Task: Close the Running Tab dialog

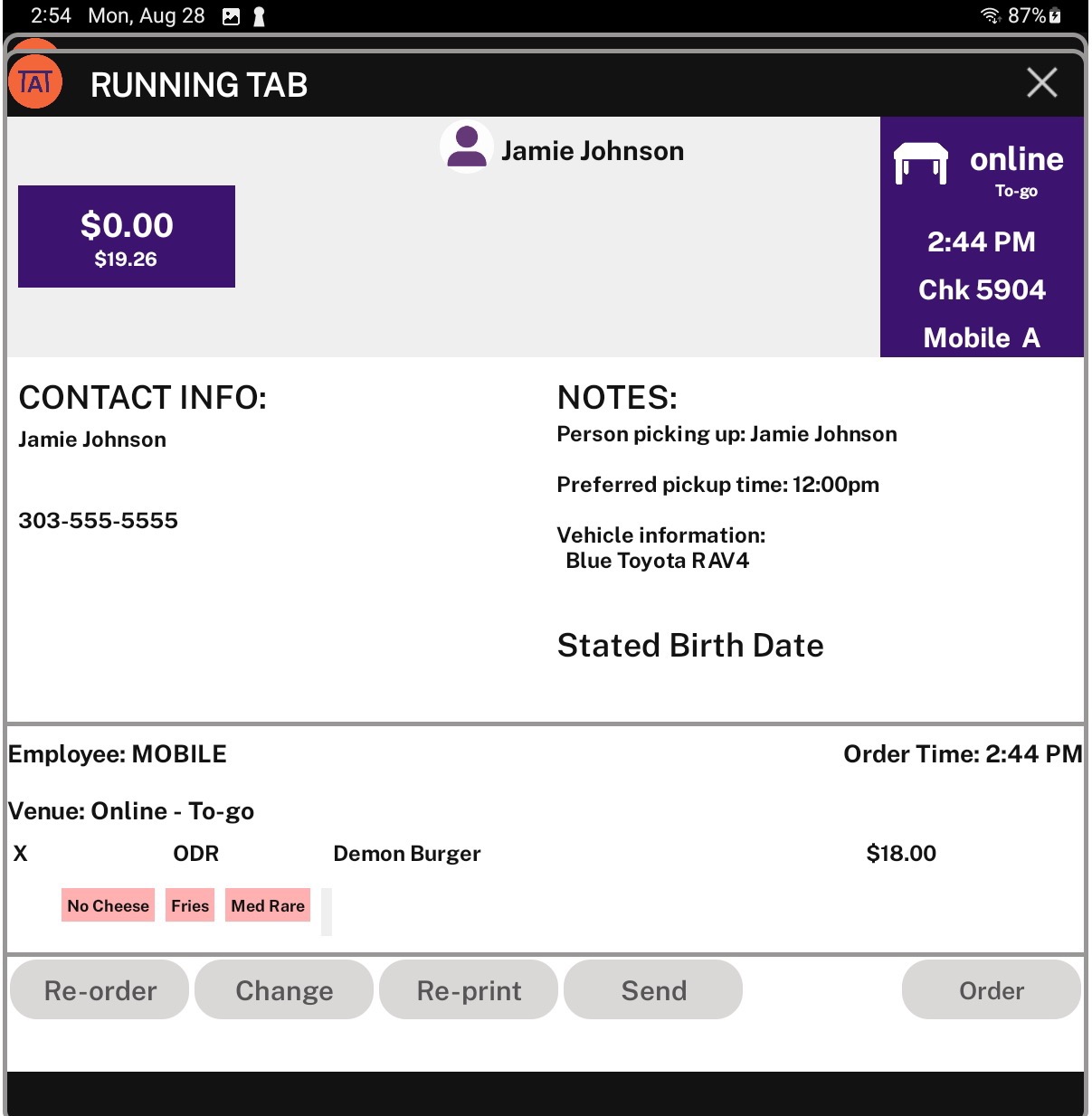Action: [x=1042, y=82]
